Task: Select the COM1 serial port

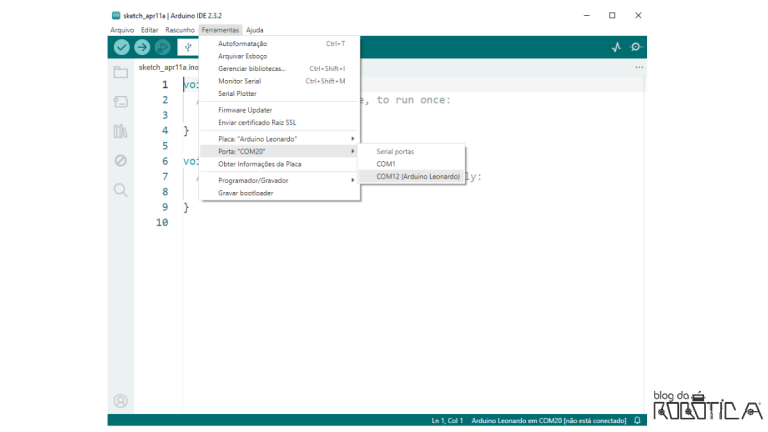Action: click(x=386, y=163)
